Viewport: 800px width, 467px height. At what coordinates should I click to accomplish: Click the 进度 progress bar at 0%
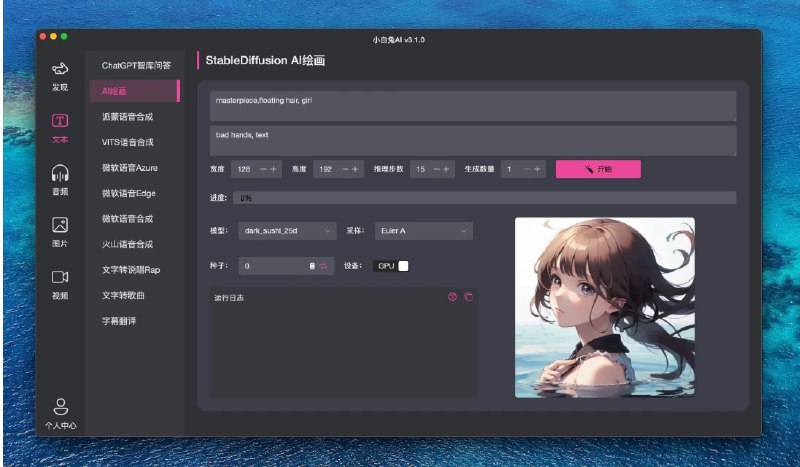pyautogui.click(x=484, y=198)
